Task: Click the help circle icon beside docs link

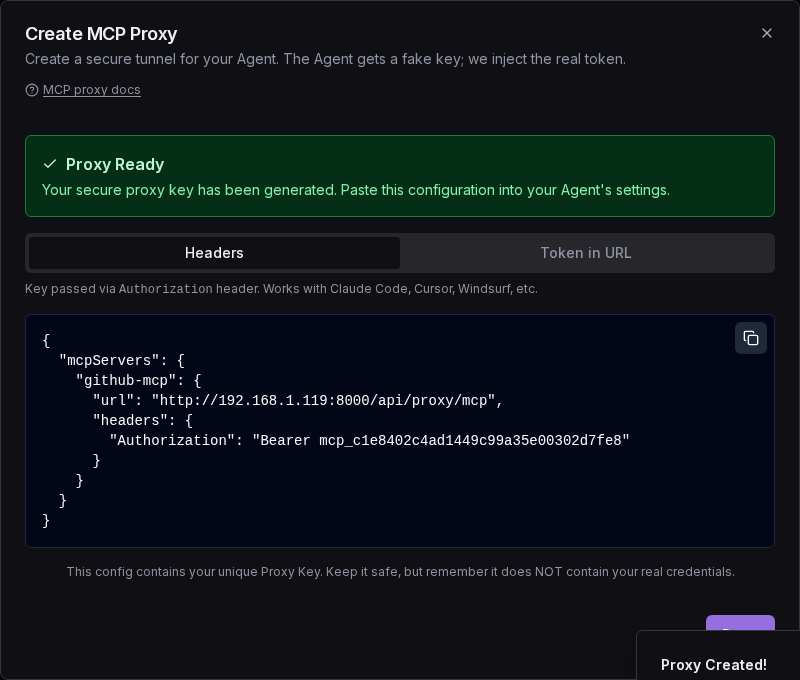Action: pos(32,90)
